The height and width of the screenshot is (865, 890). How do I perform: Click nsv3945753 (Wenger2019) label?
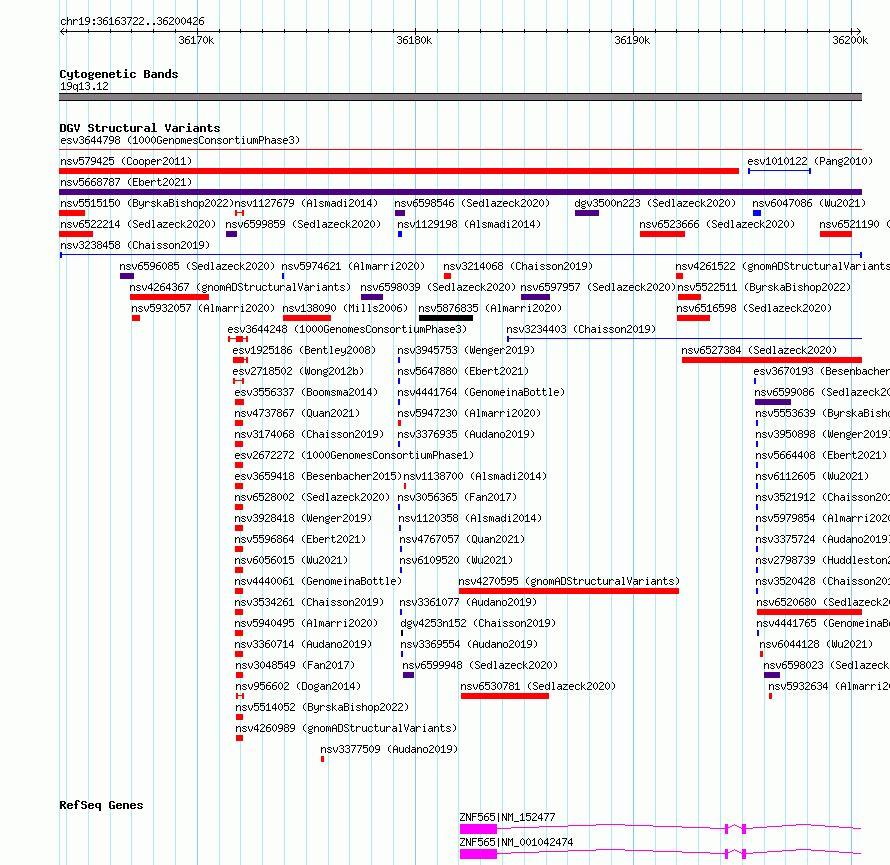coord(466,350)
